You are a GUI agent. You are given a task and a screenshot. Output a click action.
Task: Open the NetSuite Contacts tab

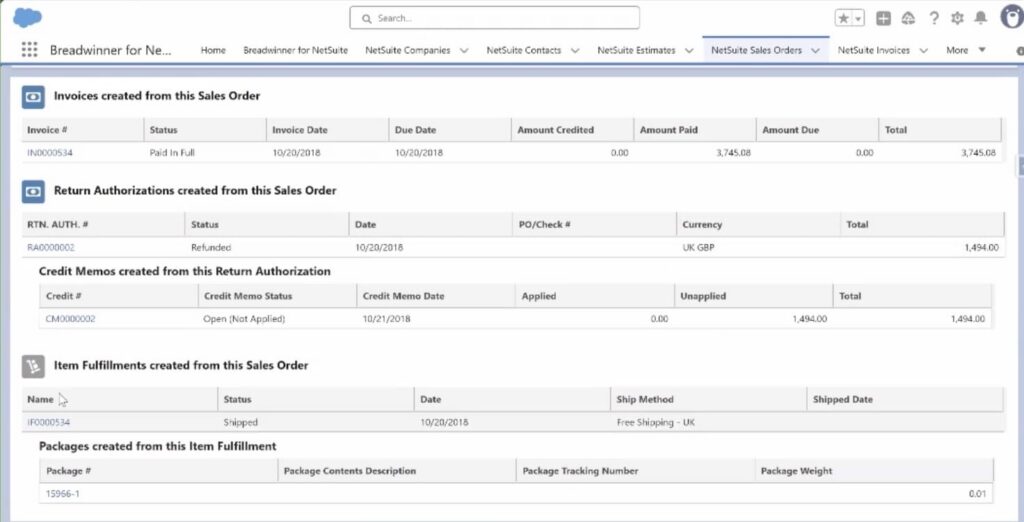(524, 50)
